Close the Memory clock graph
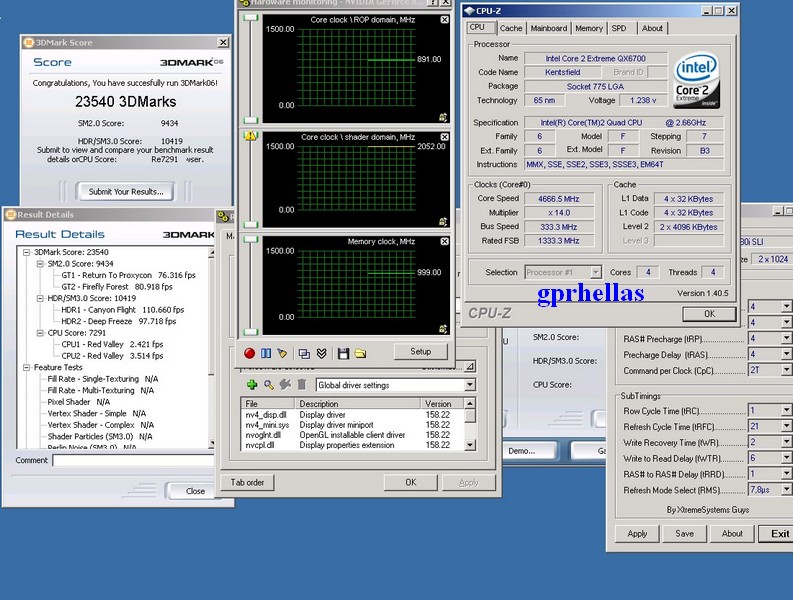This screenshot has height=600, width=793. click(444, 241)
